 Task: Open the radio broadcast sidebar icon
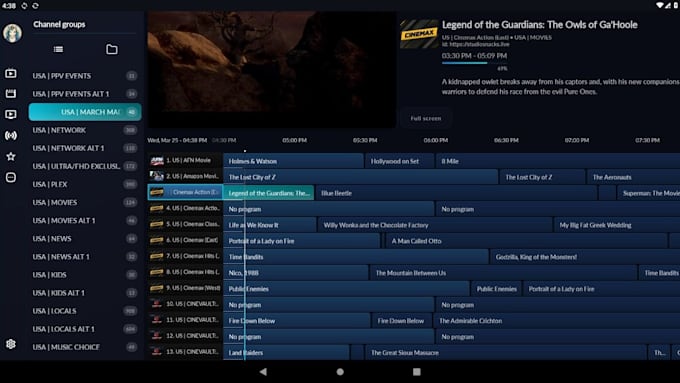click(11, 135)
